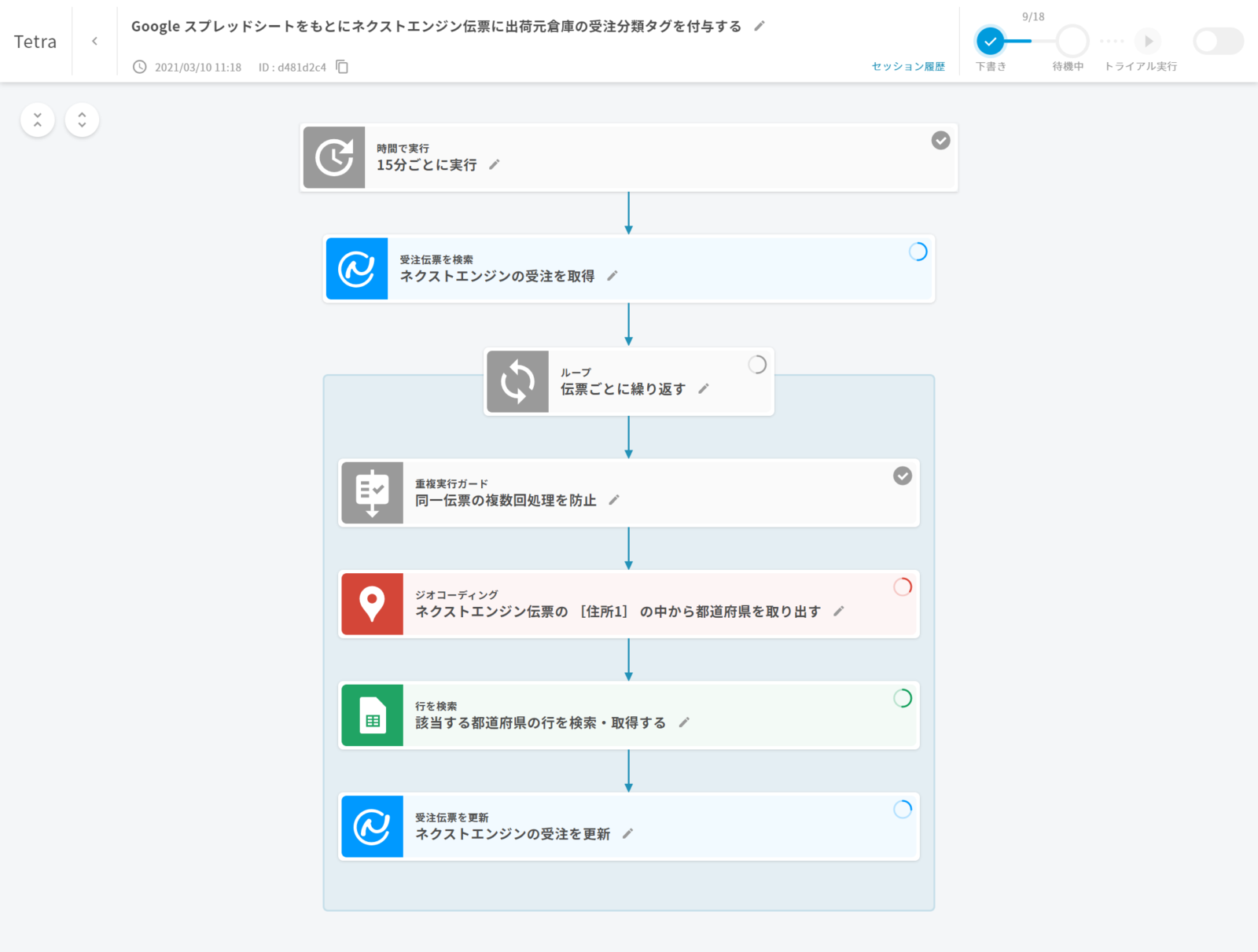Copy the workflow ID d481d2c4
This screenshot has width=1258, height=952.
coord(342,67)
